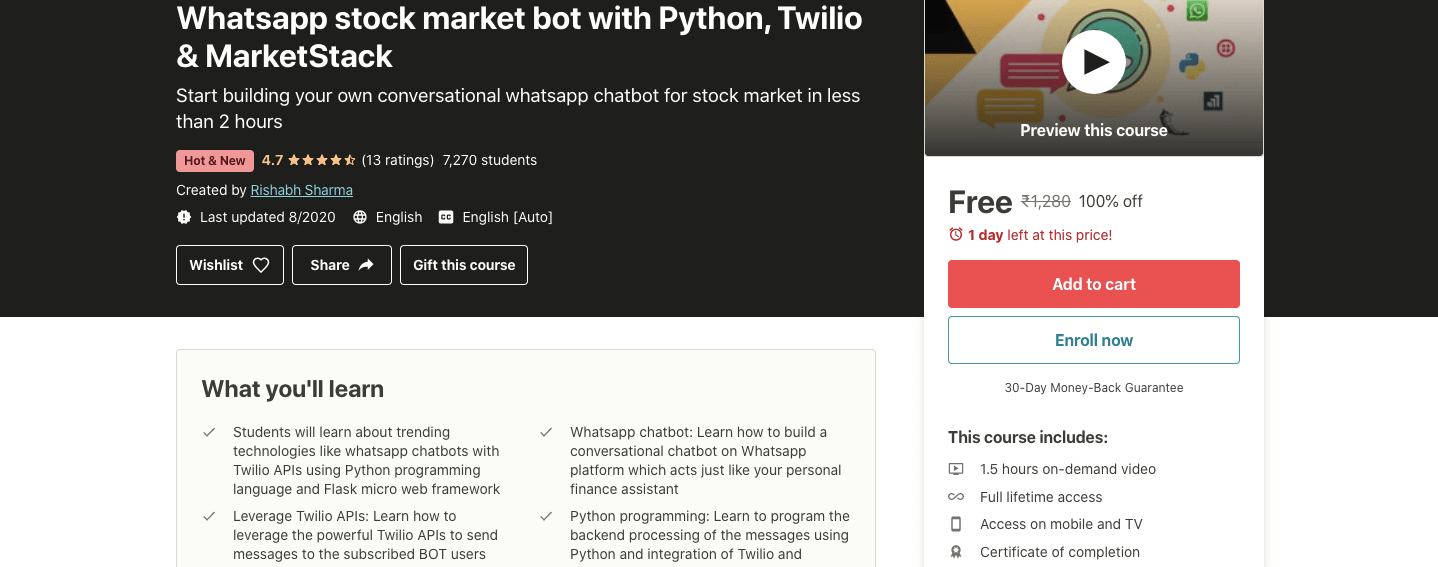Open Rishabh Sharma's instructor profile
This screenshot has width=1438, height=567.
coord(301,190)
